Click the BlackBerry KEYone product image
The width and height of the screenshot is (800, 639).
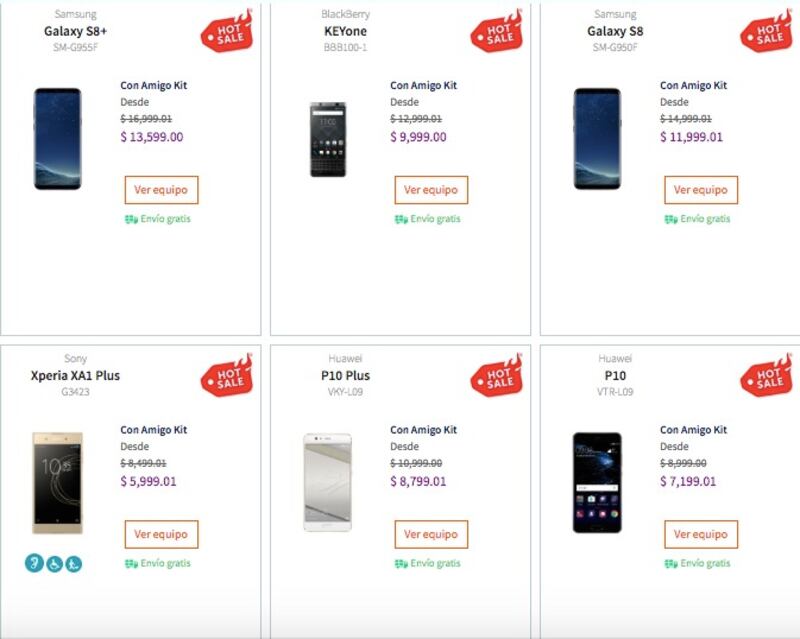(327, 139)
